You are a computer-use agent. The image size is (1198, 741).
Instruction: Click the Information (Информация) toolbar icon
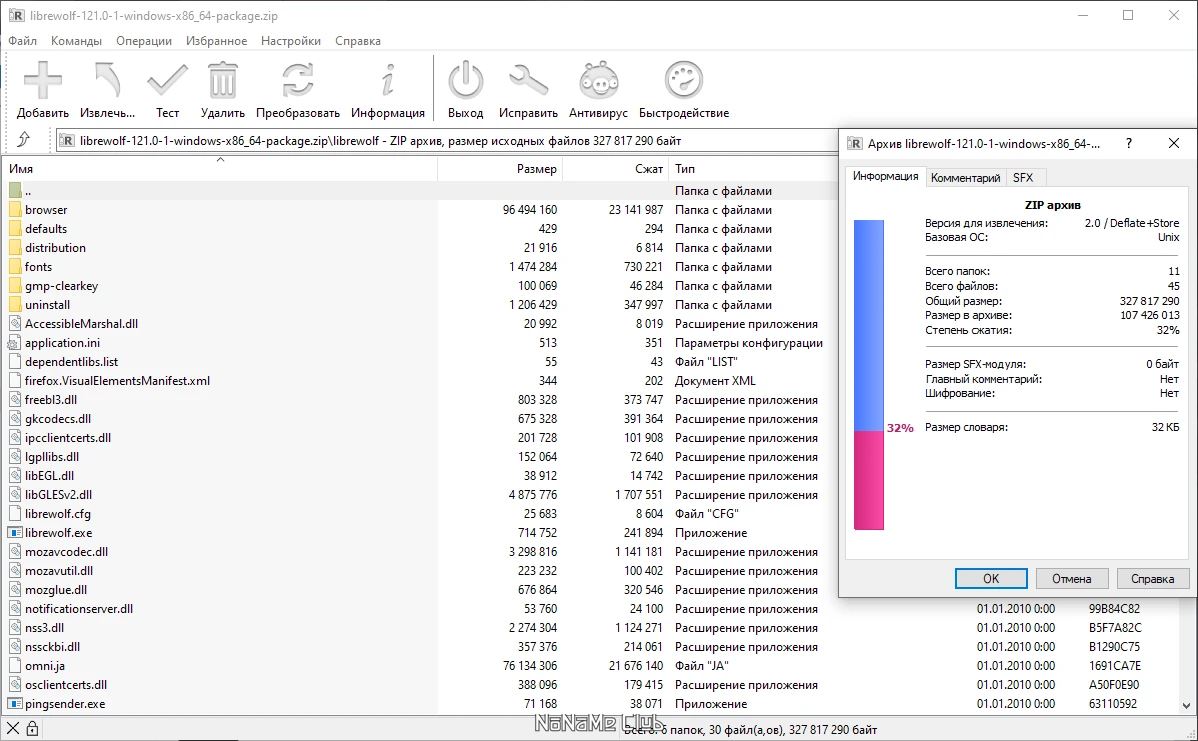coord(388,81)
